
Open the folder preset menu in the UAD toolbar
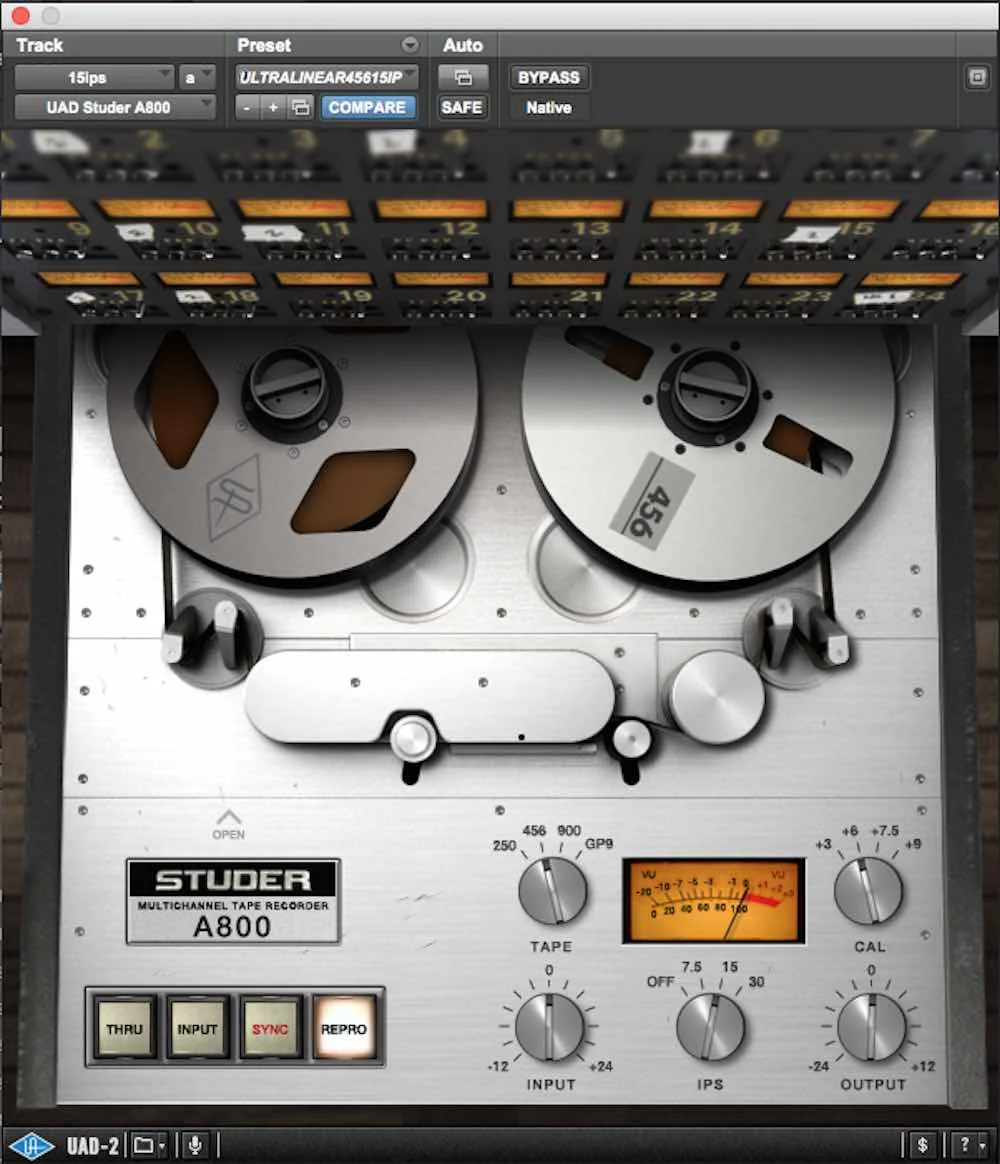150,1145
